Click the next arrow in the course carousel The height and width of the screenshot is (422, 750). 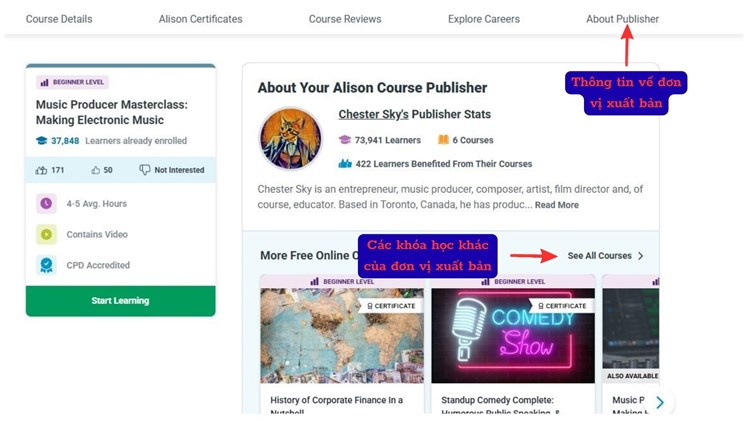tap(660, 402)
